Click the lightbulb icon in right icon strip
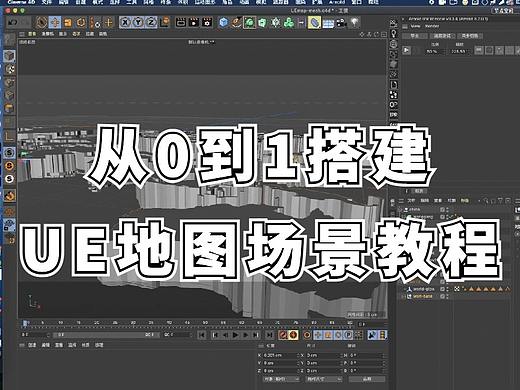 [394, 33]
